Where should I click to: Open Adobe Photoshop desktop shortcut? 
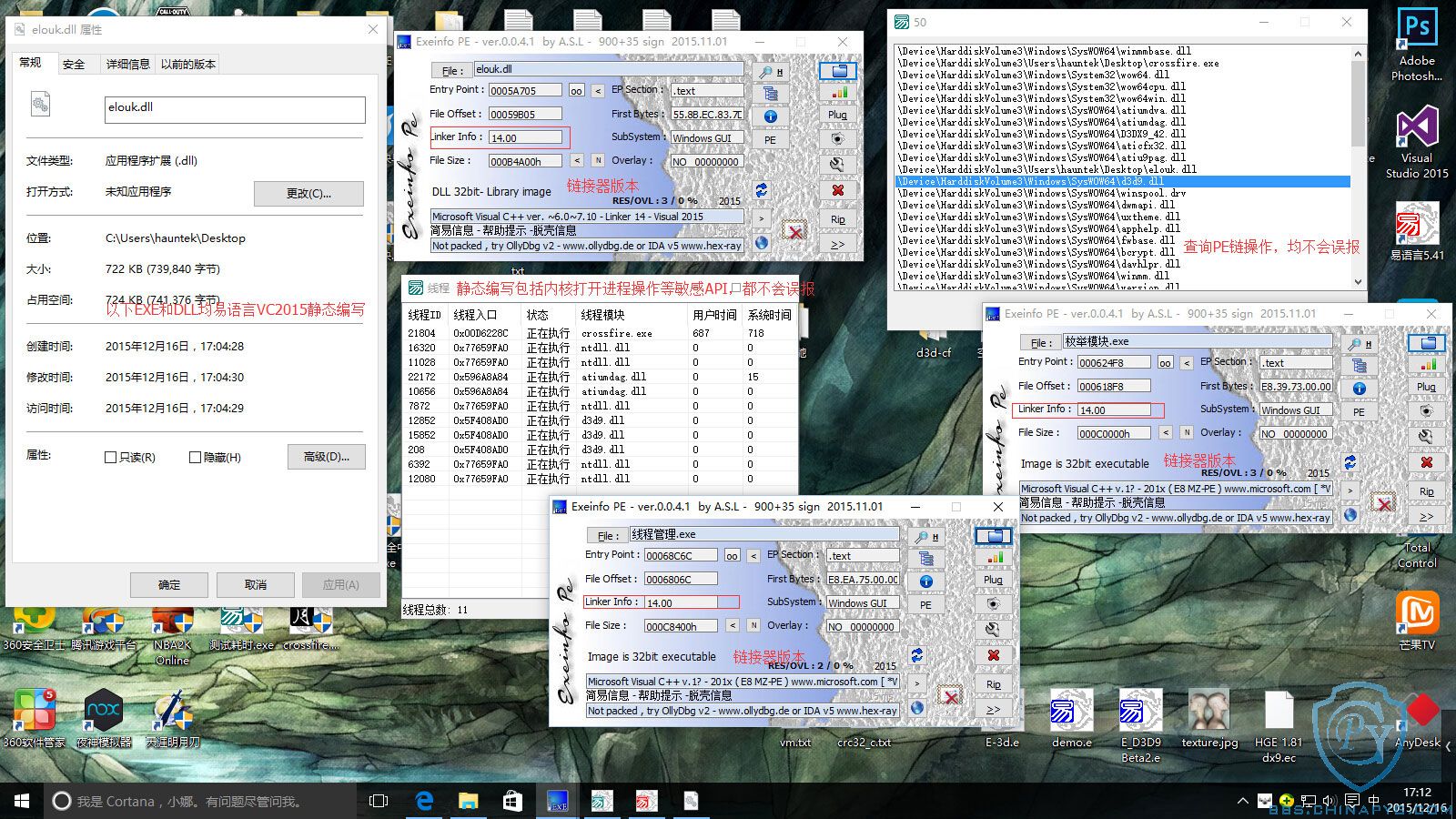pyautogui.click(x=1417, y=44)
